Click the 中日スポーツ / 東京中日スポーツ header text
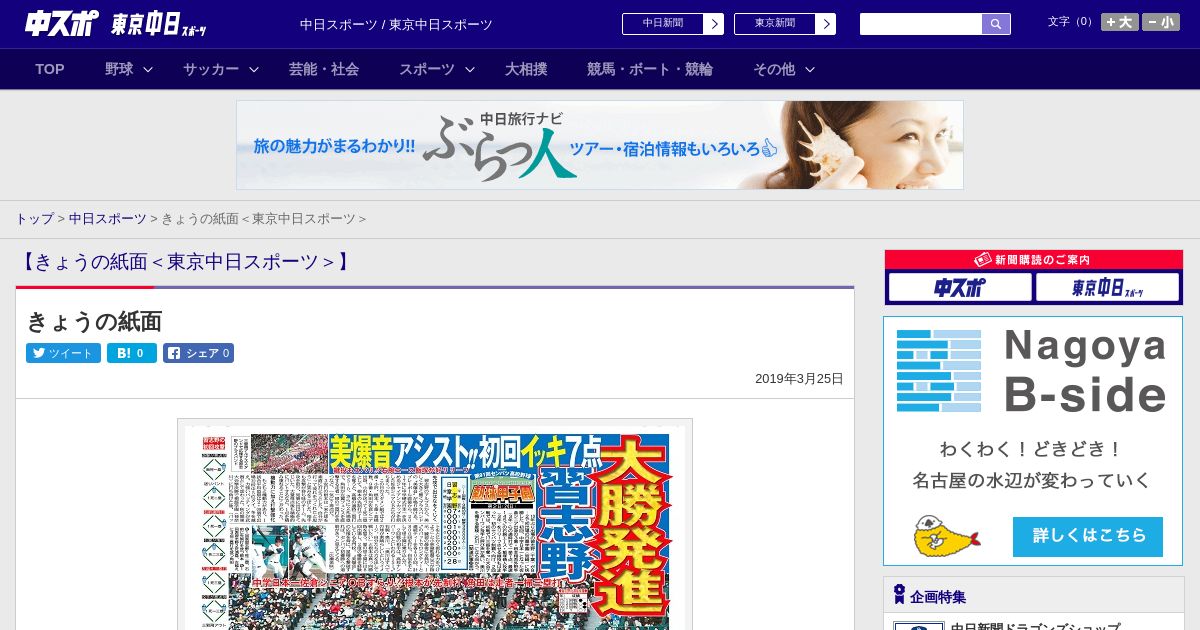 pos(396,24)
